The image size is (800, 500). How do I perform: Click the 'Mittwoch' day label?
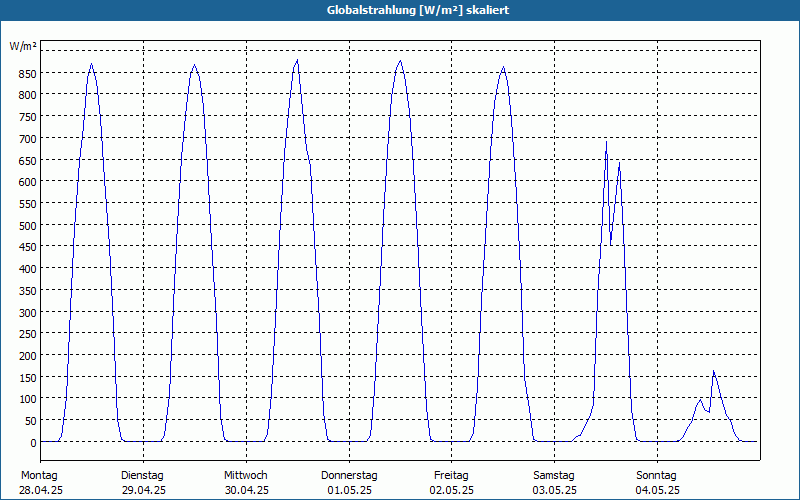245,476
